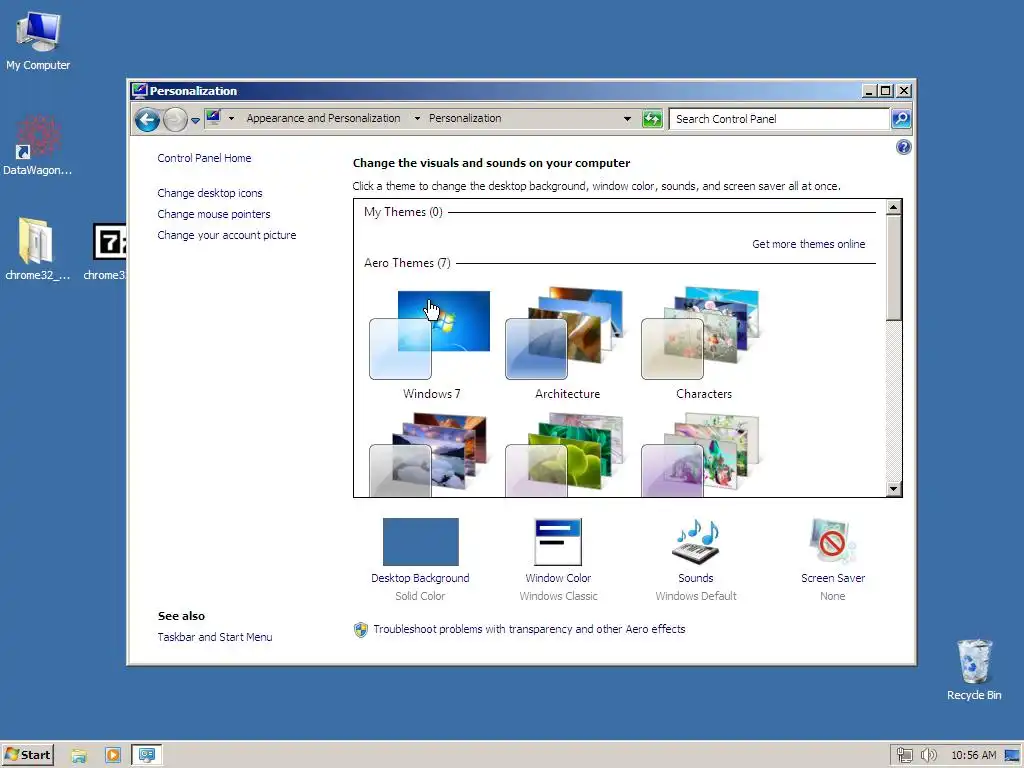Image resolution: width=1024 pixels, height=768 pixels.
Task: Close the Personalization window
Action: (904, 91)
